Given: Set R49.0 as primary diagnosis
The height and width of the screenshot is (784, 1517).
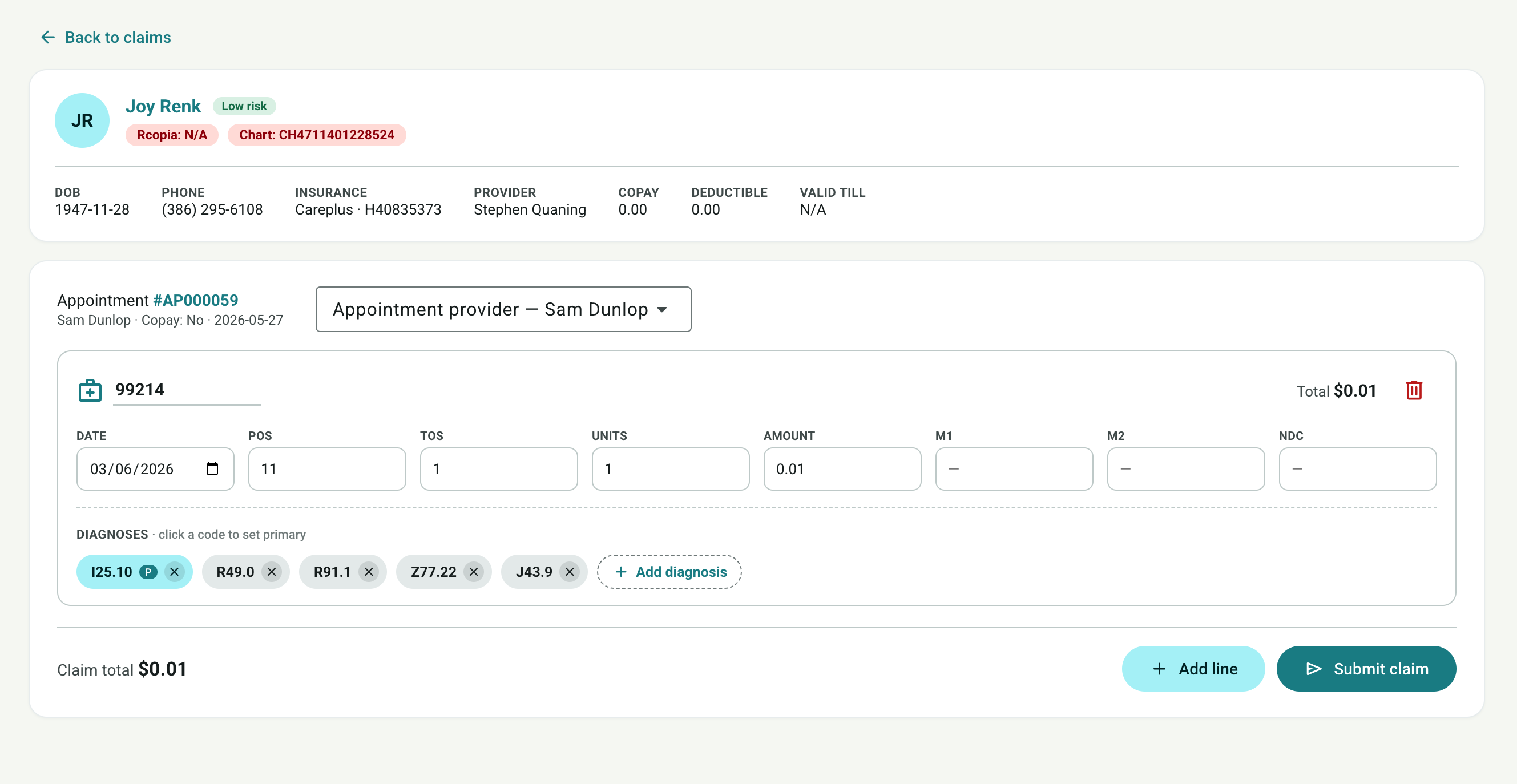Looking at the screenshot, I should coord(235,572).
